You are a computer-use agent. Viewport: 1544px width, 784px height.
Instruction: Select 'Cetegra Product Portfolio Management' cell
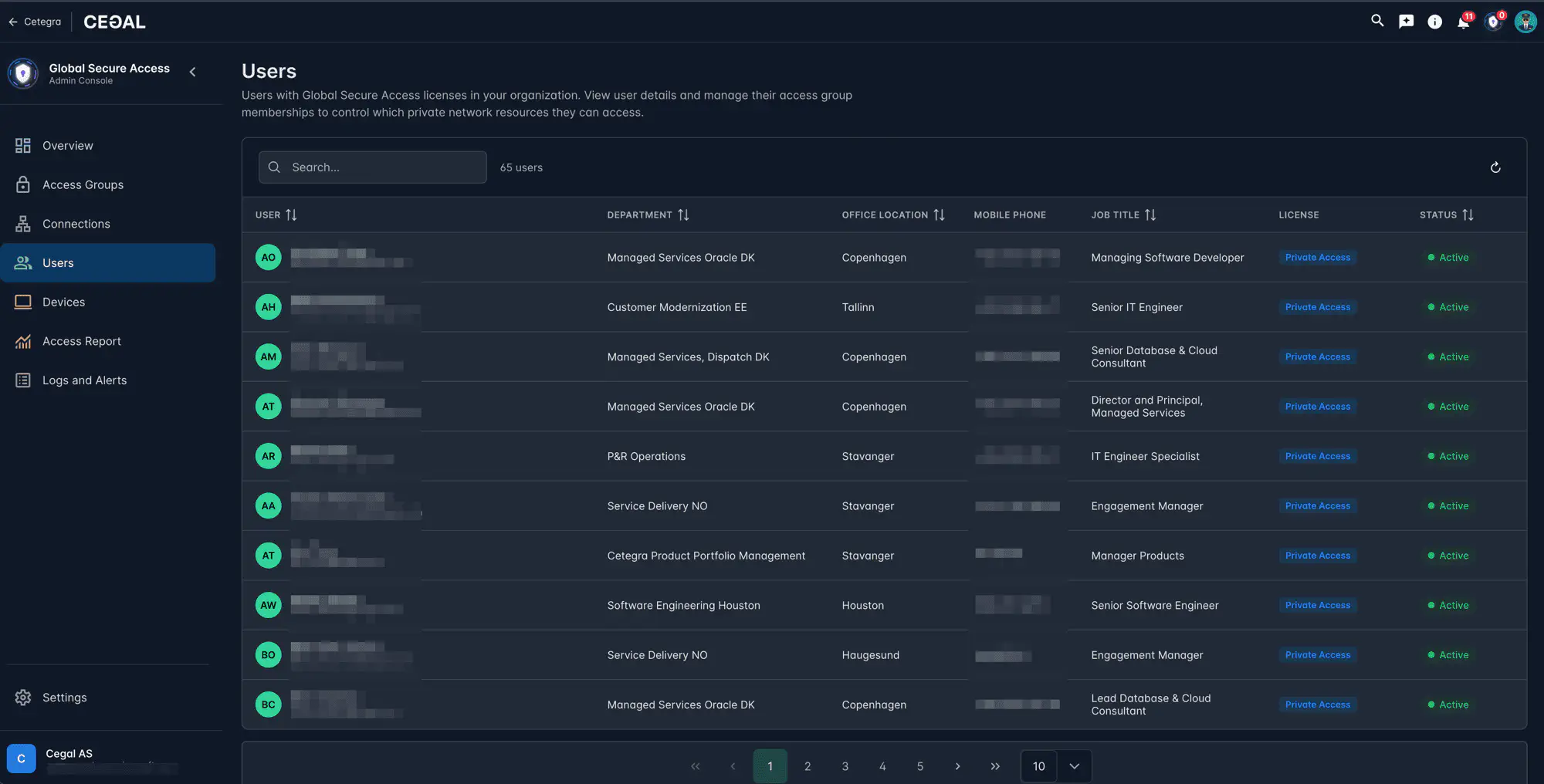coord(706,556)
